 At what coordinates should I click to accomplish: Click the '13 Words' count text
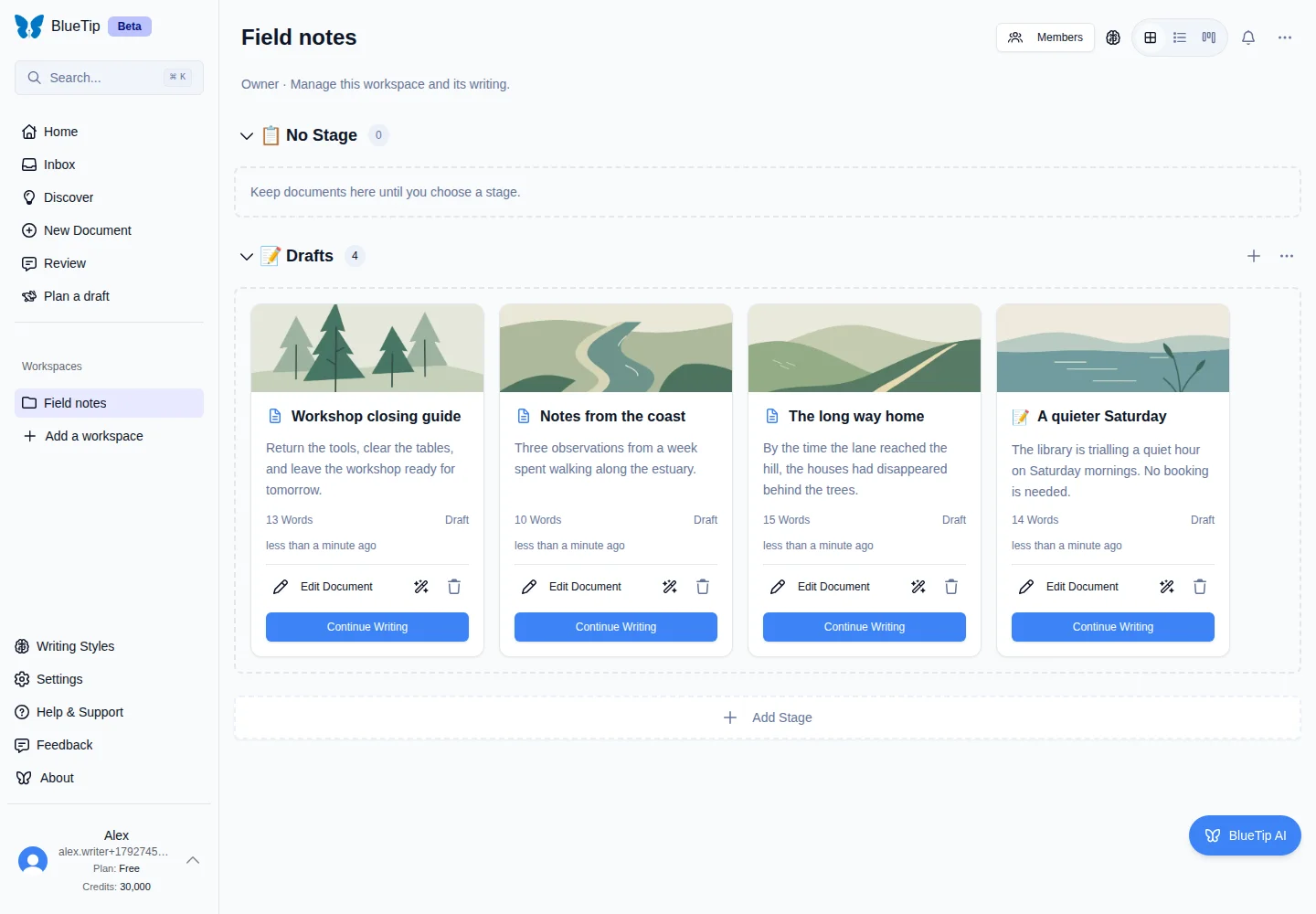click(290, 520)
